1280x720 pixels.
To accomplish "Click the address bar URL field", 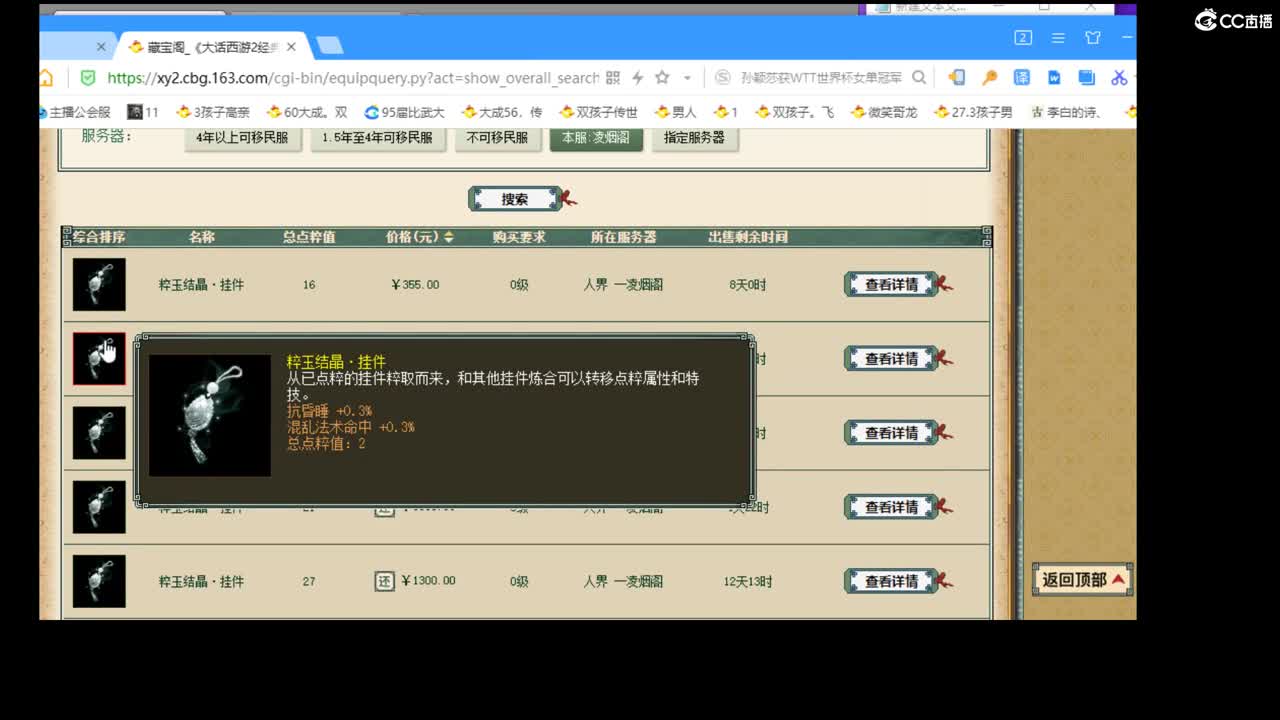I will click(353, 78).
